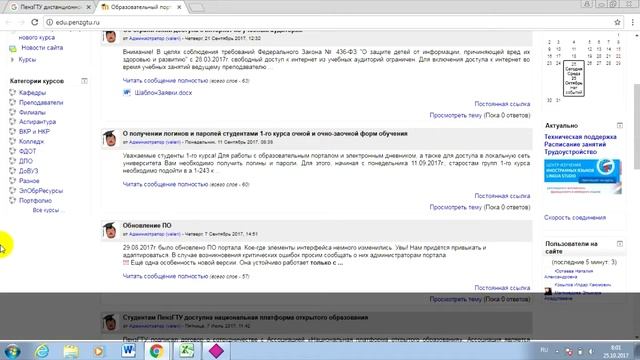Open the permanent link of the Обновление ПО post
640x360 pixels.
[x=502, y=288]
